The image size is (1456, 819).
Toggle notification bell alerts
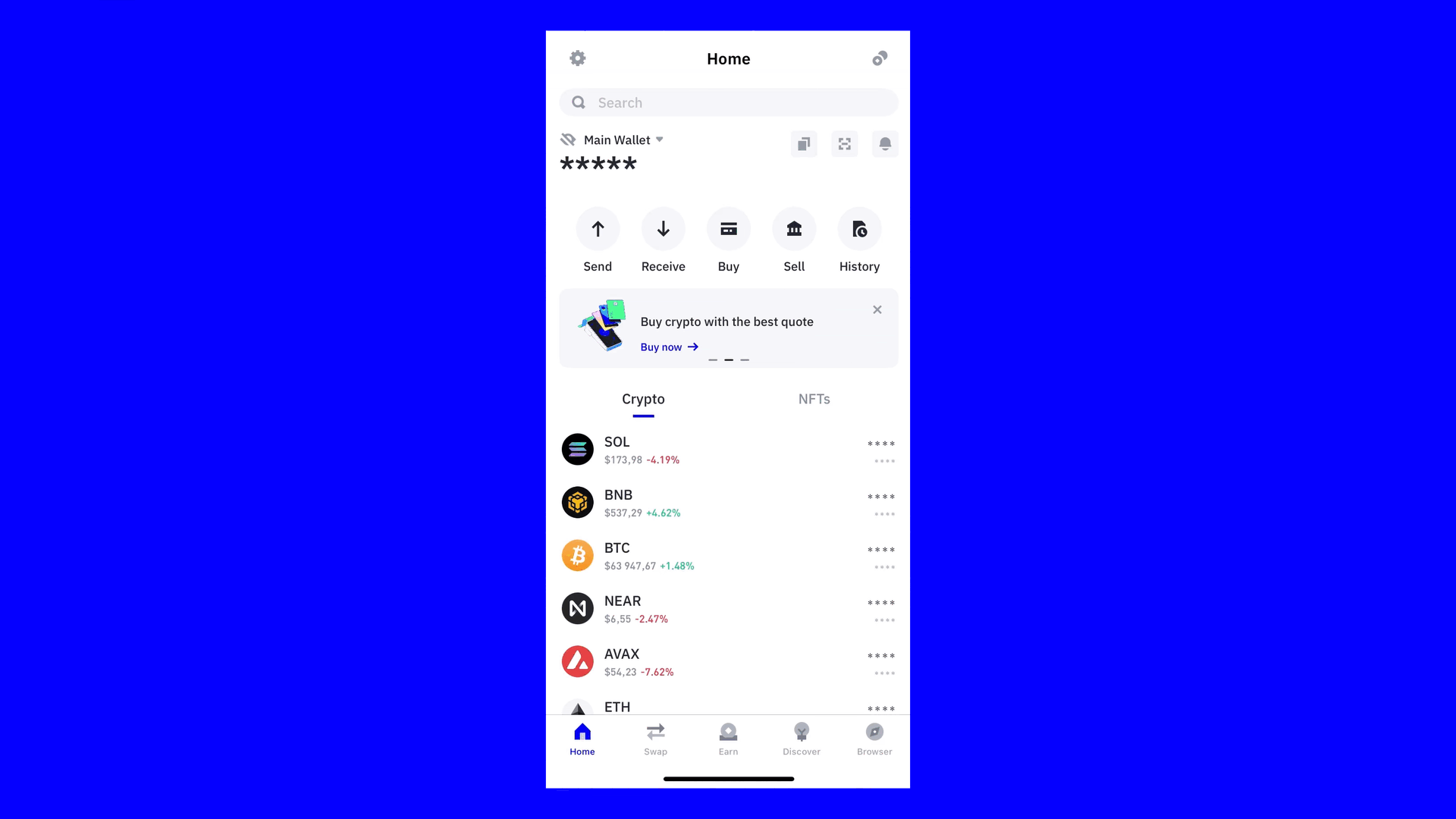coord(884,143)
